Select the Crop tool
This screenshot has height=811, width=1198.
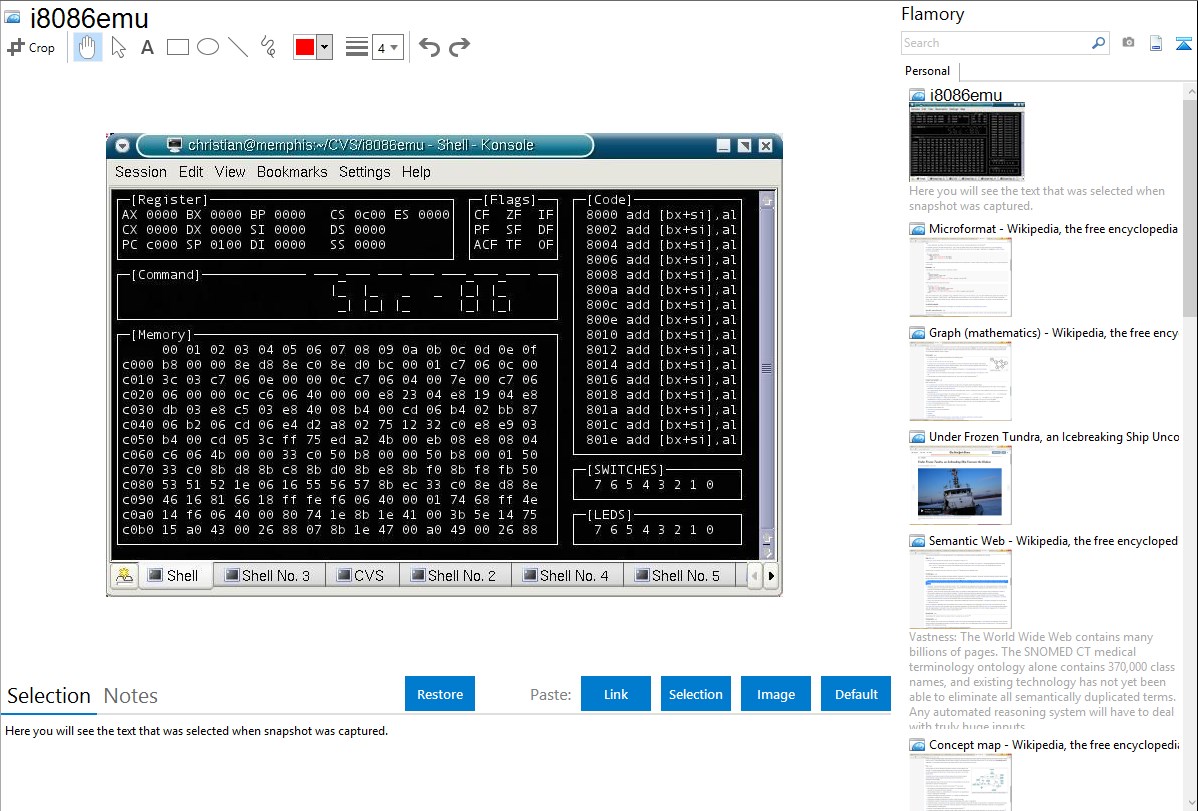[x=31, y=47]
